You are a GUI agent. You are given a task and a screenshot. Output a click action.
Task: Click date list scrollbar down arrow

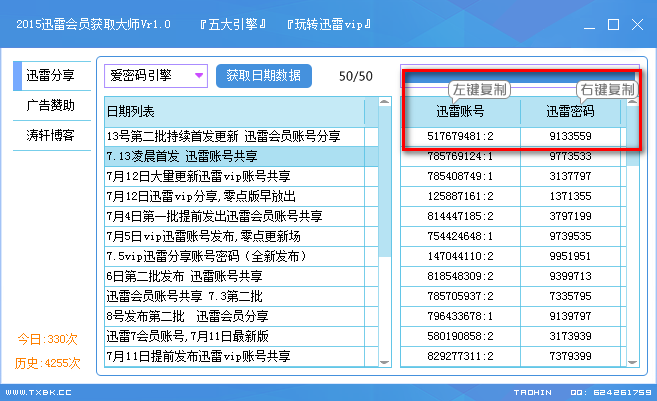[385, 362]
